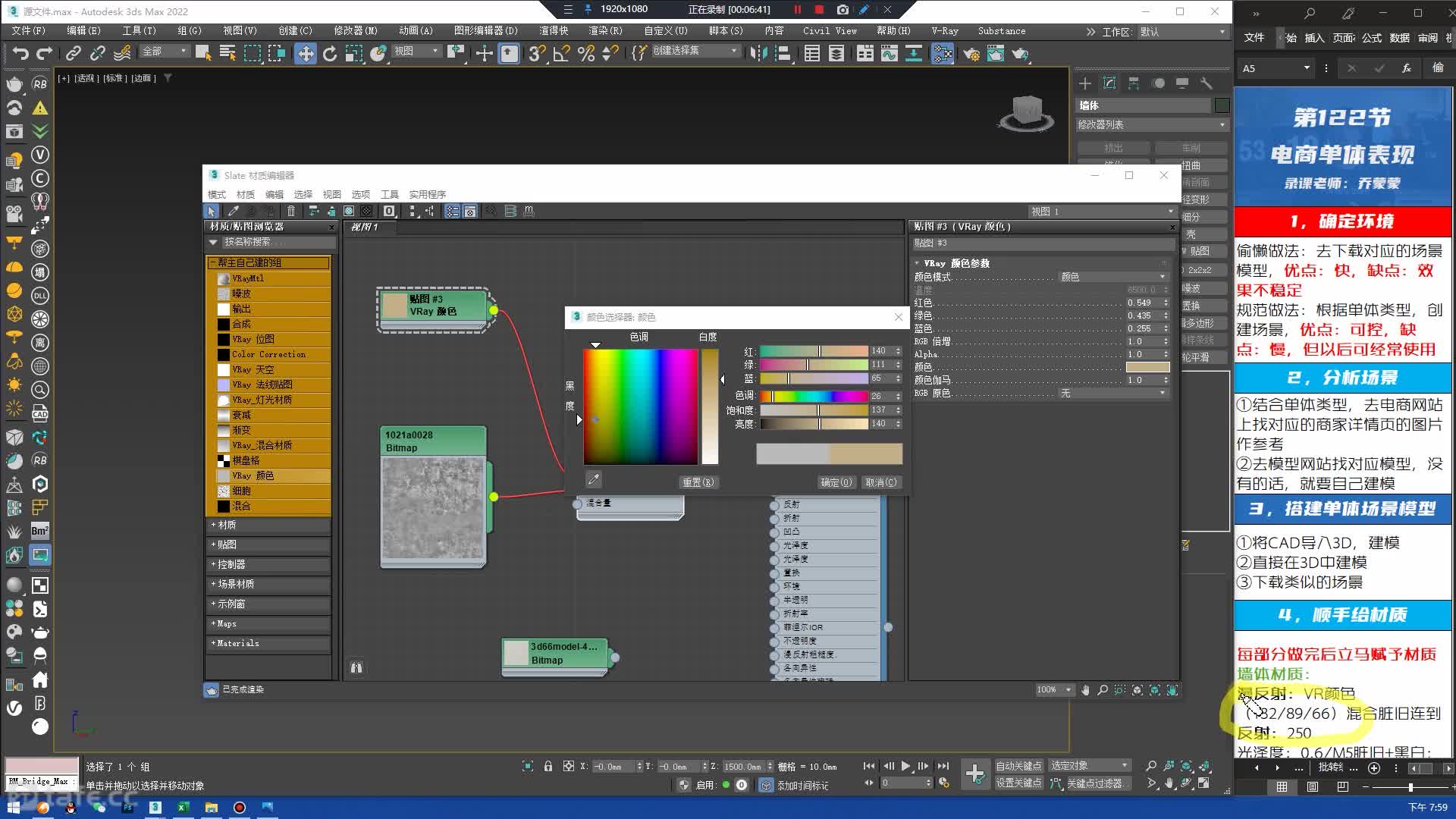Open Slate editor 材质 menu

[246, 194]
